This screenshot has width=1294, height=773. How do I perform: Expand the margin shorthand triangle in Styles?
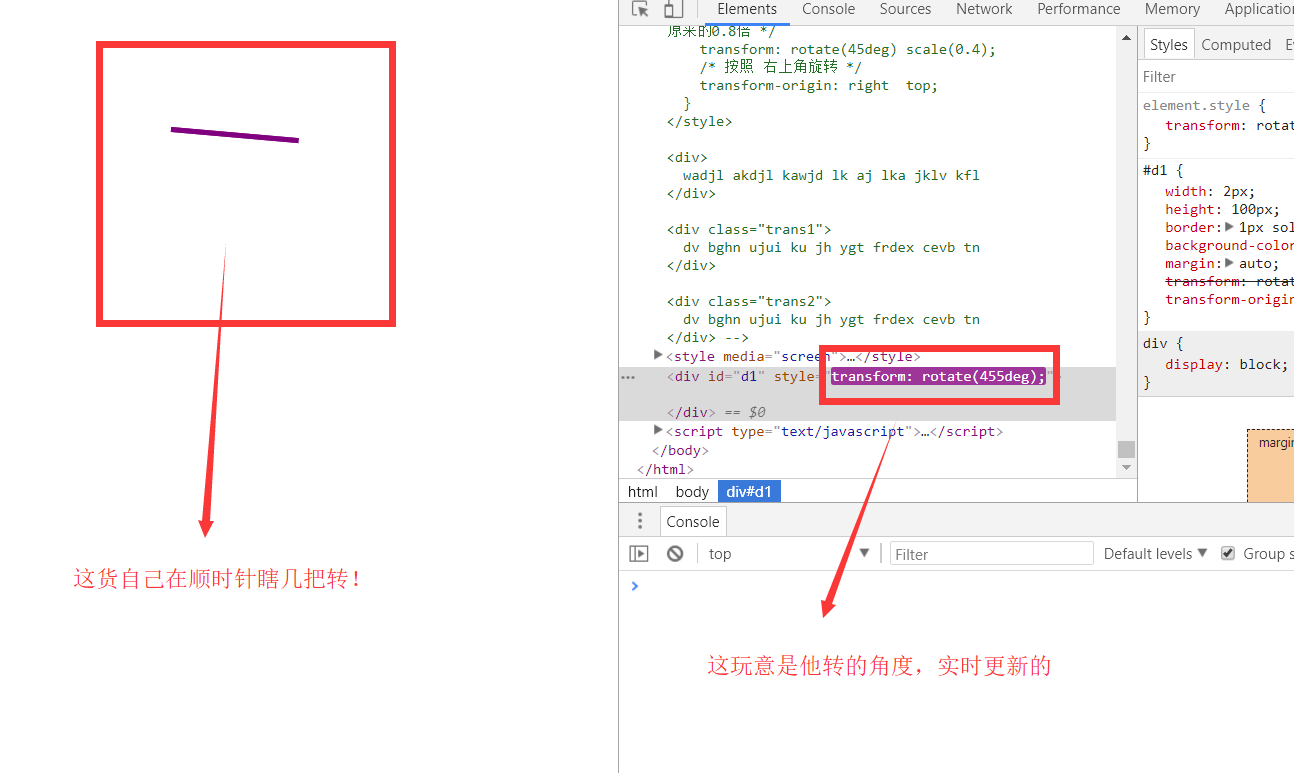point(1230,263)
